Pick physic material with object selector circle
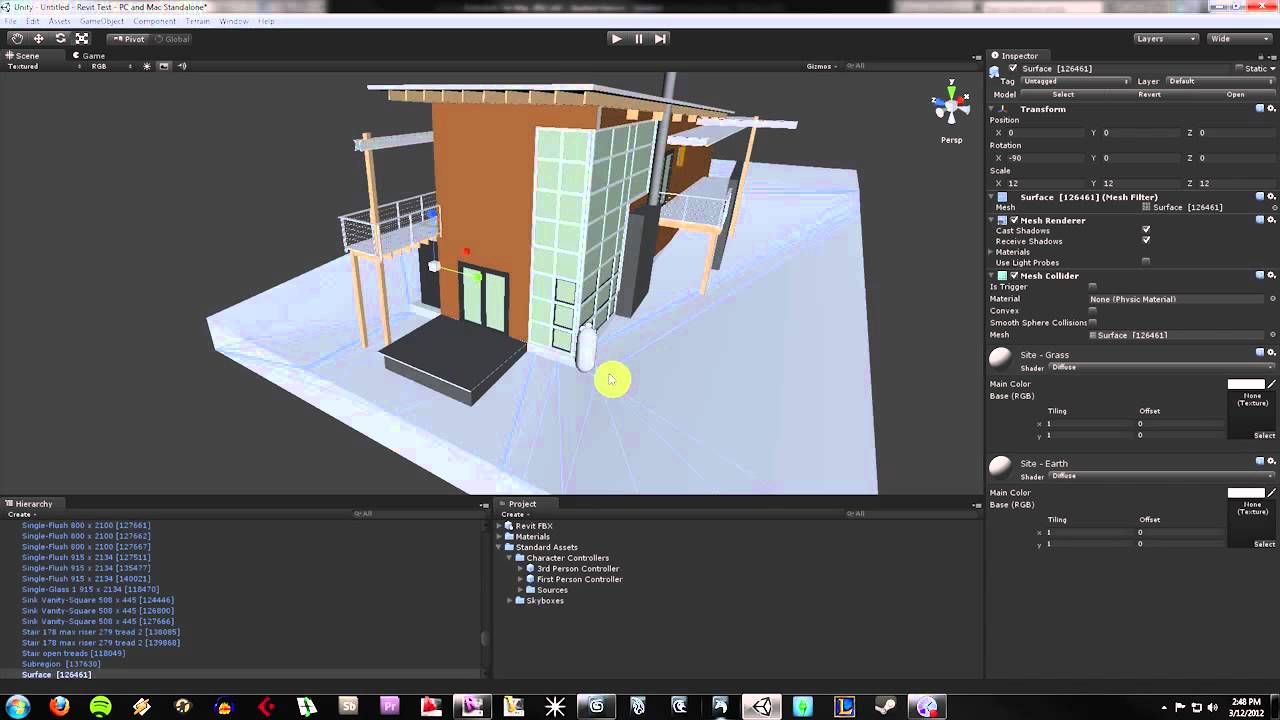This screenshot has width=1280, height=720. pyautogui.click(x=1273, y=299)
